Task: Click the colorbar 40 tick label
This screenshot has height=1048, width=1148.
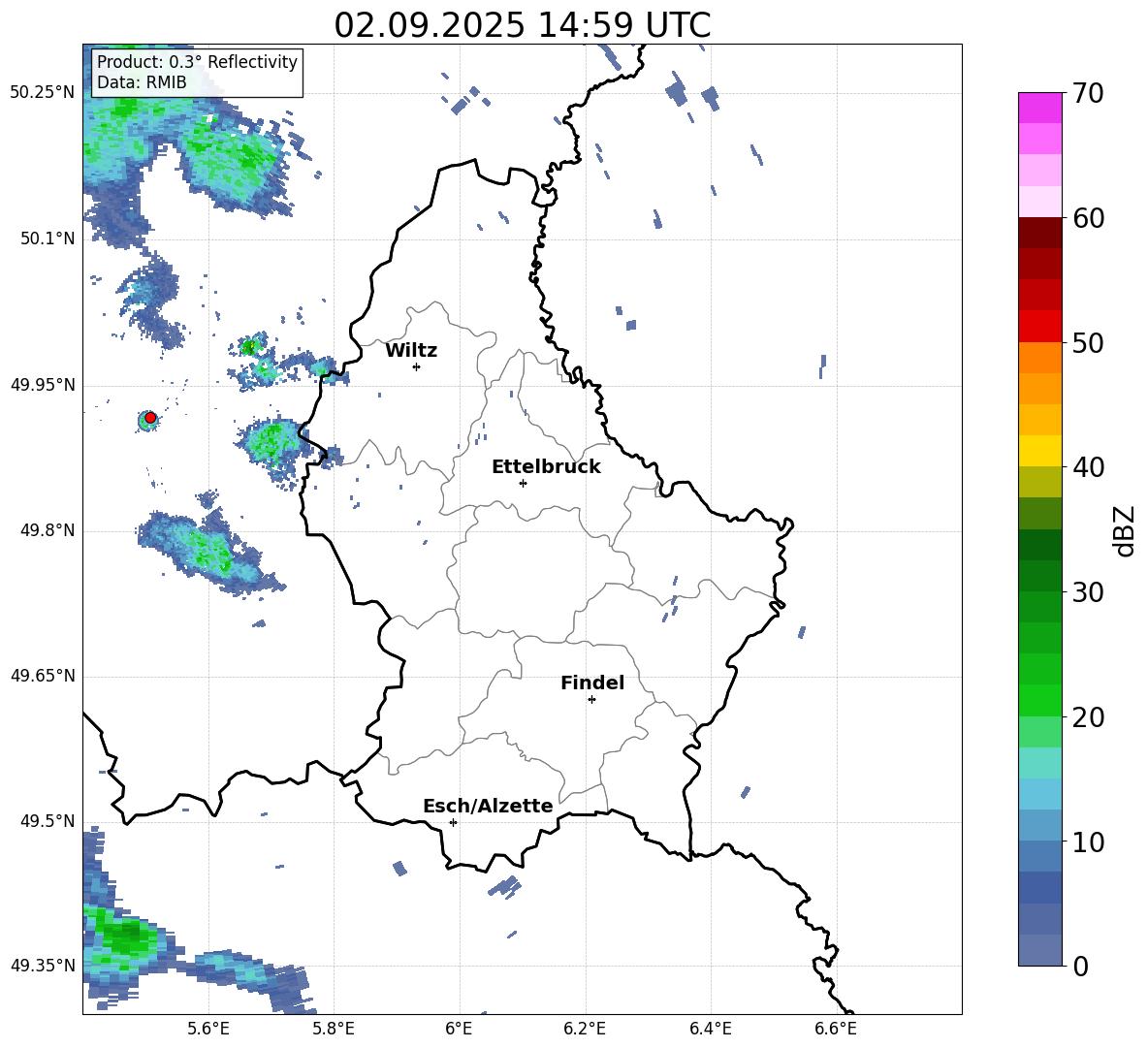Action: 1088,467
